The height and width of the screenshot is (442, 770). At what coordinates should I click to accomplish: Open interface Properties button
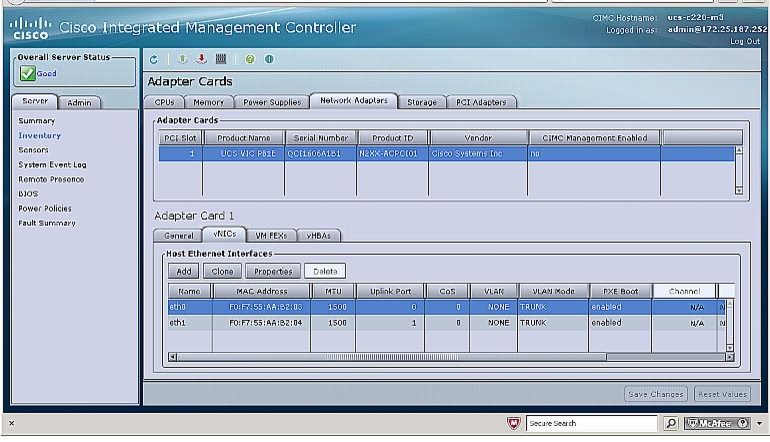[273, 271]
